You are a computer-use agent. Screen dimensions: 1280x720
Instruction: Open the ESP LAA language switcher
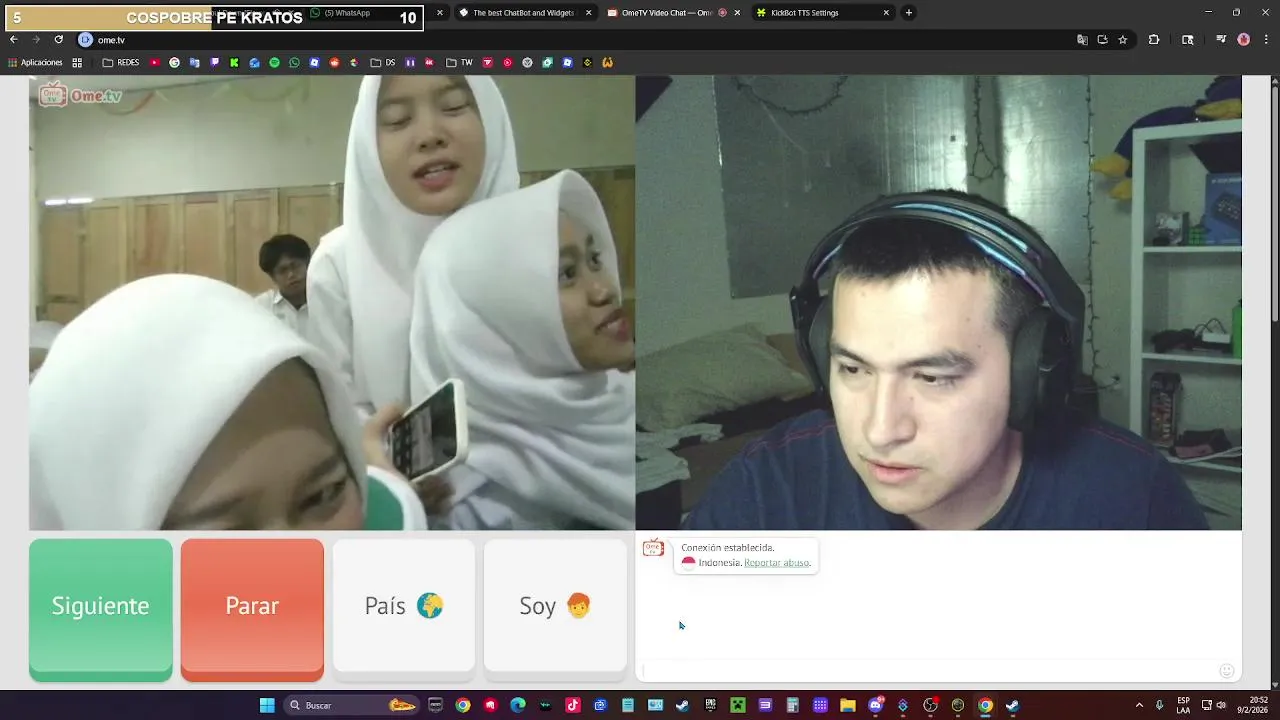coord(1184,706)
